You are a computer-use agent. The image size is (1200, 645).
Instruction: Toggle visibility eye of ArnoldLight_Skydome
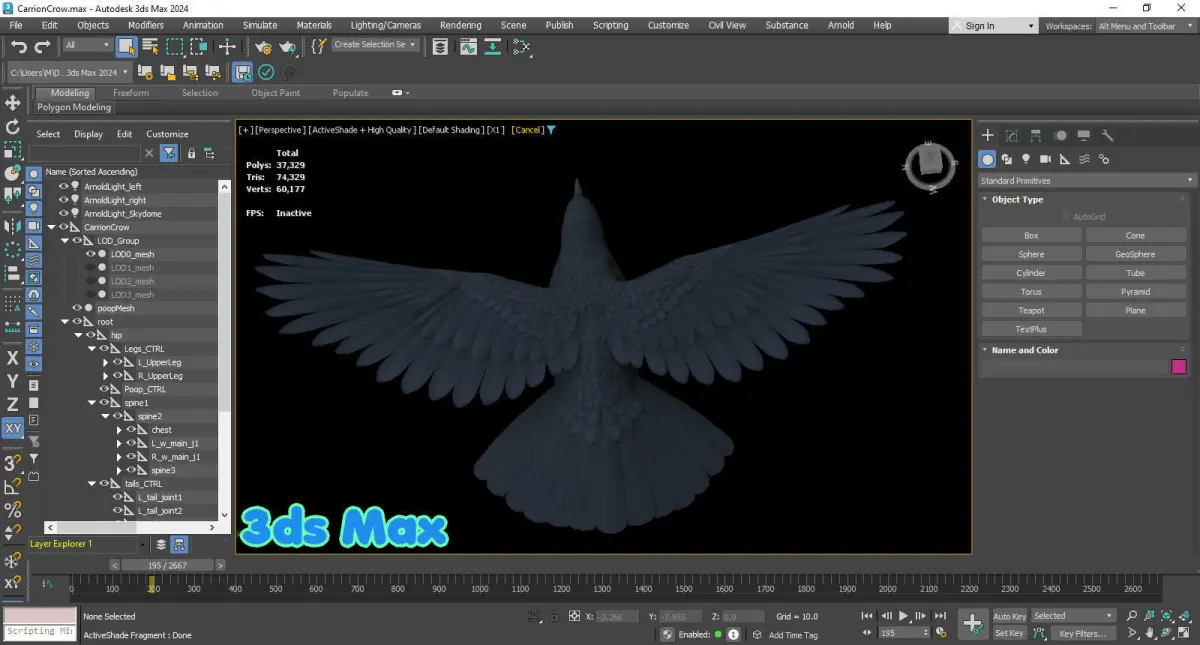click(64, 213)
